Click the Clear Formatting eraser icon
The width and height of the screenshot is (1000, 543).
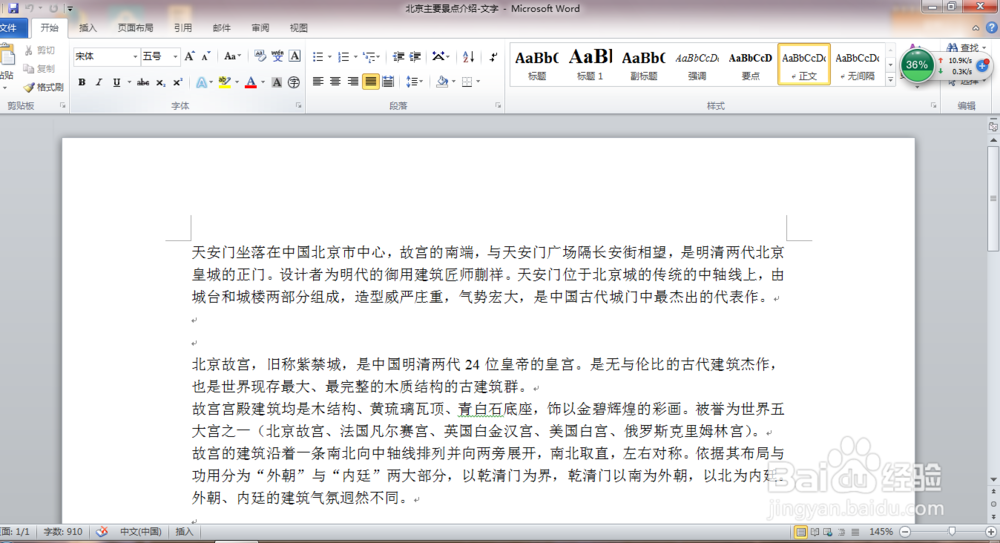(260, 56)
